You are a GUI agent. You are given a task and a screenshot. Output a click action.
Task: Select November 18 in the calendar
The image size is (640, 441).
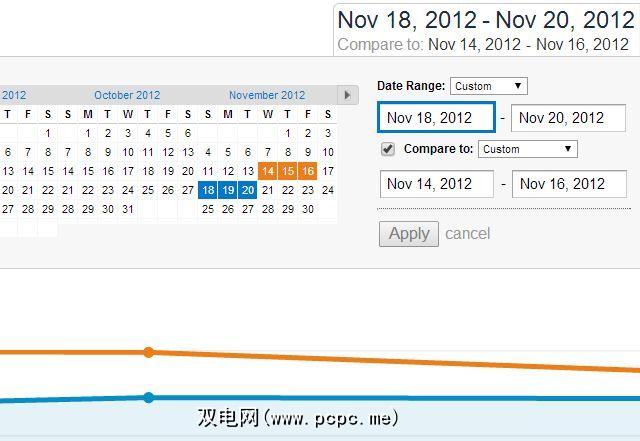tap(208, 190)
